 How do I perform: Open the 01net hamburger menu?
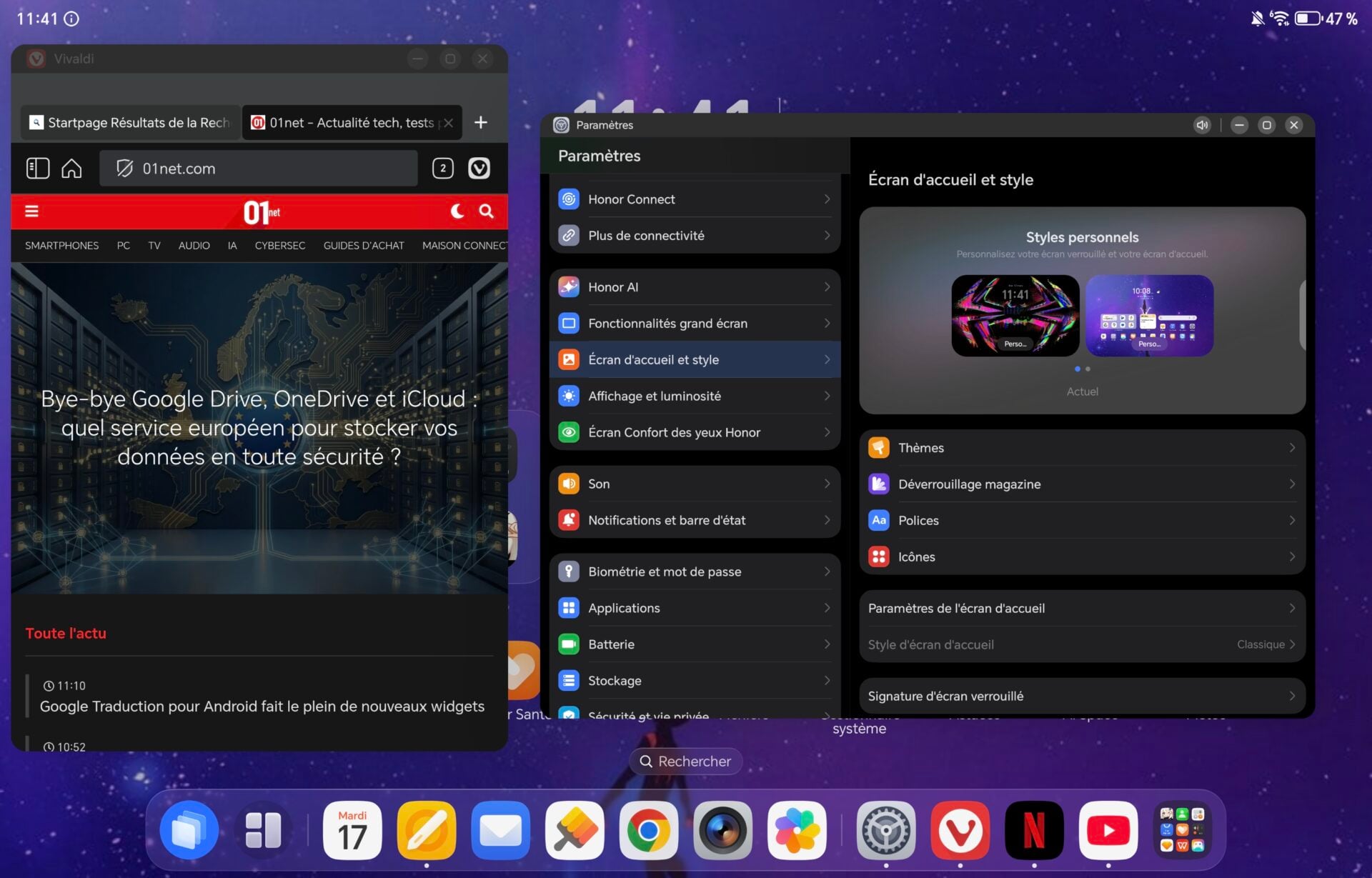31,211
